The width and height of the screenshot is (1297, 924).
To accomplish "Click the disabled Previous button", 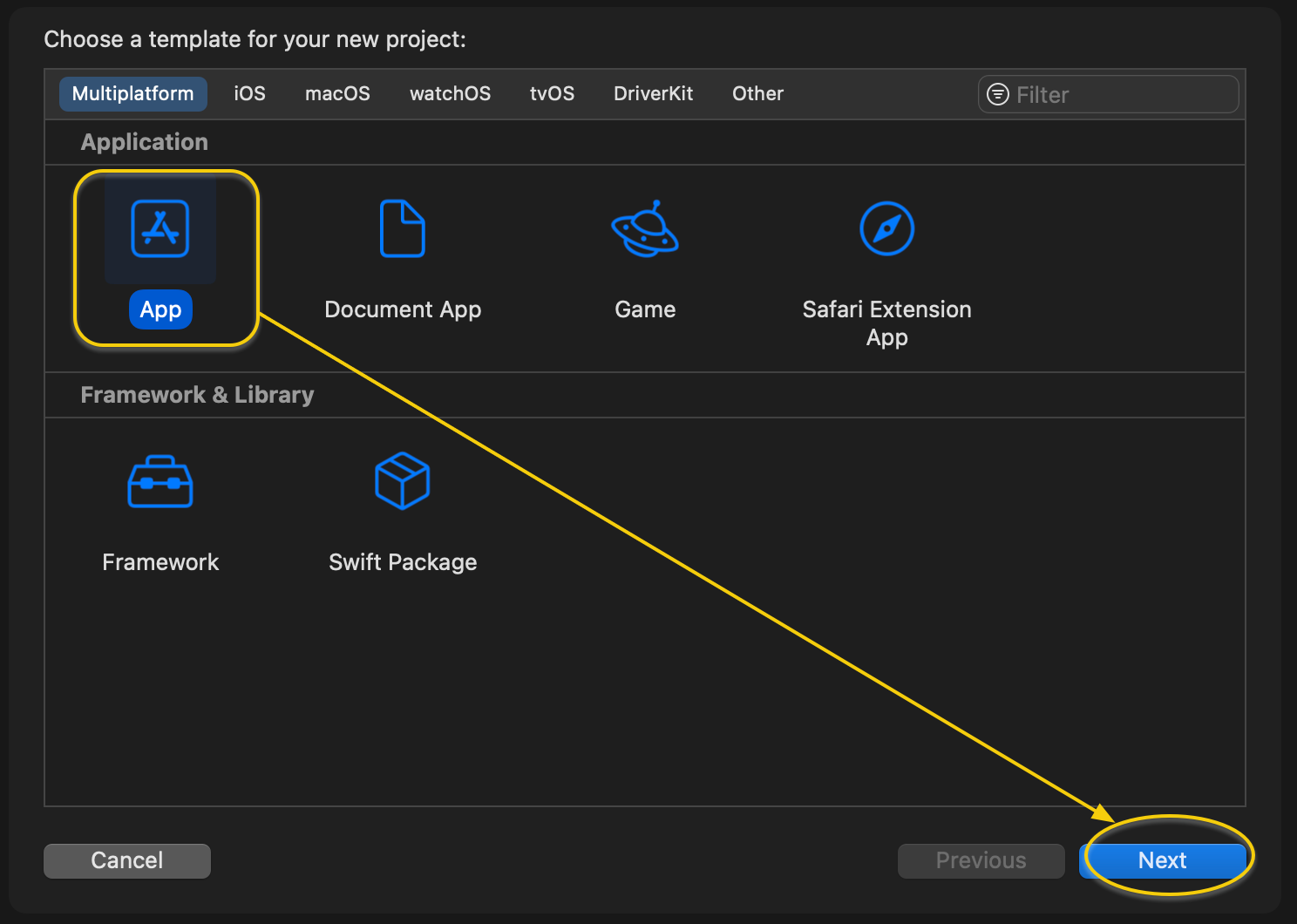I will pyautogui.click(x=981, y=860).
